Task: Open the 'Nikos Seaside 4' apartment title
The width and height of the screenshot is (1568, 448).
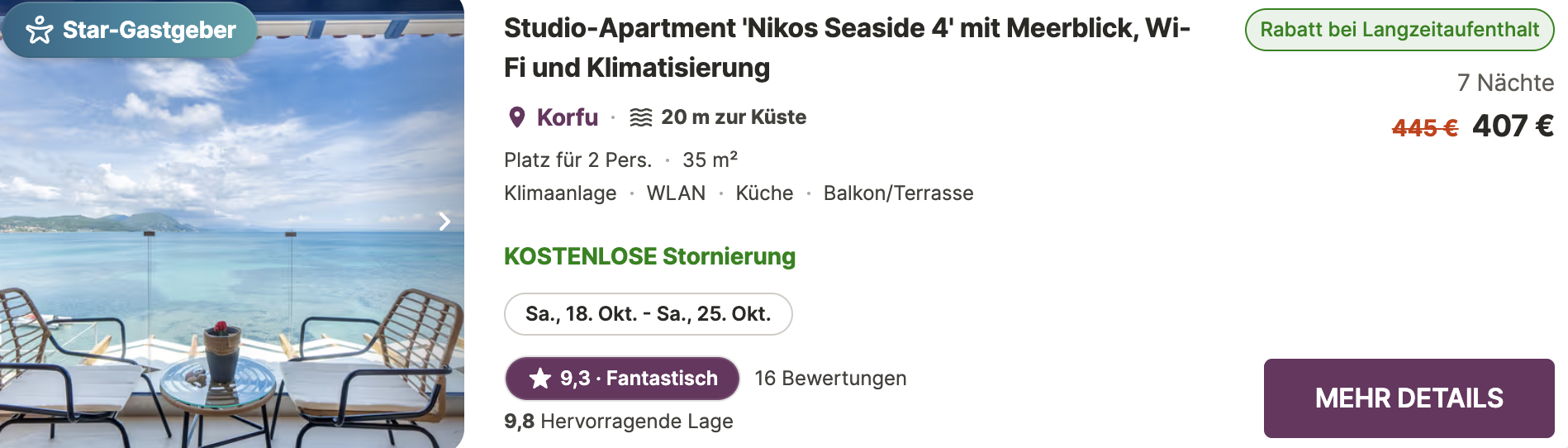Action: pos(848,48)
